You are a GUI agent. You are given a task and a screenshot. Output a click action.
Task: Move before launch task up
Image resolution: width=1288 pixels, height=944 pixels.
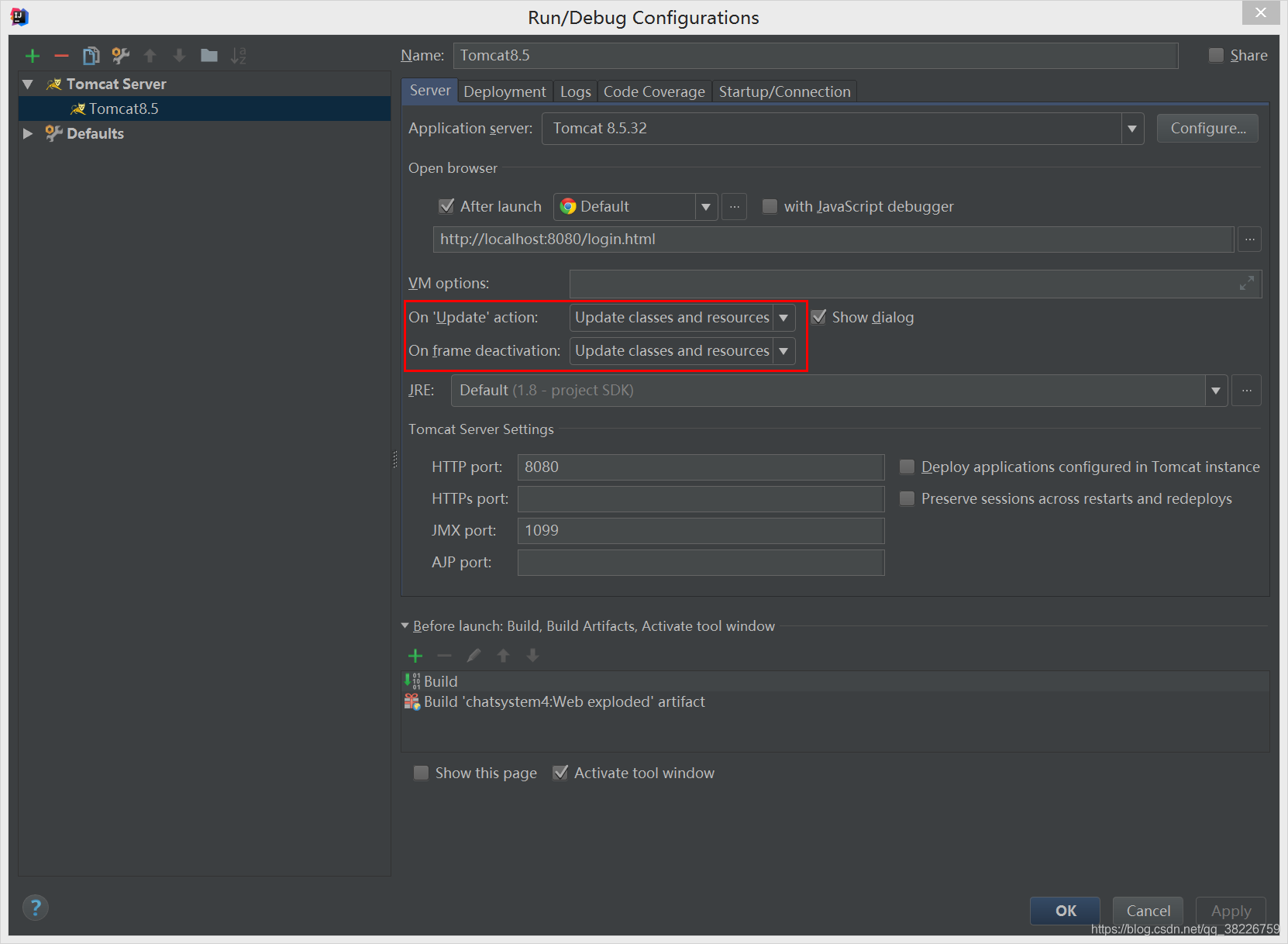click(504, 656)
